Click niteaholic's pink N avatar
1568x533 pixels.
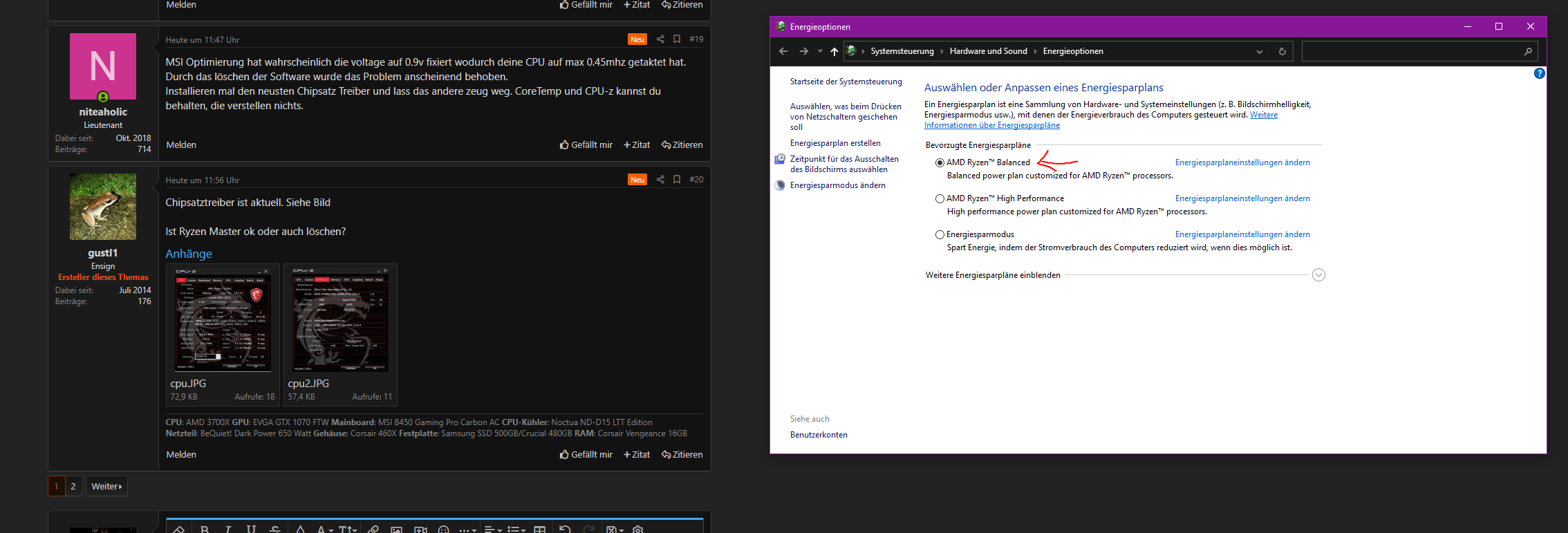click(103, 66)
